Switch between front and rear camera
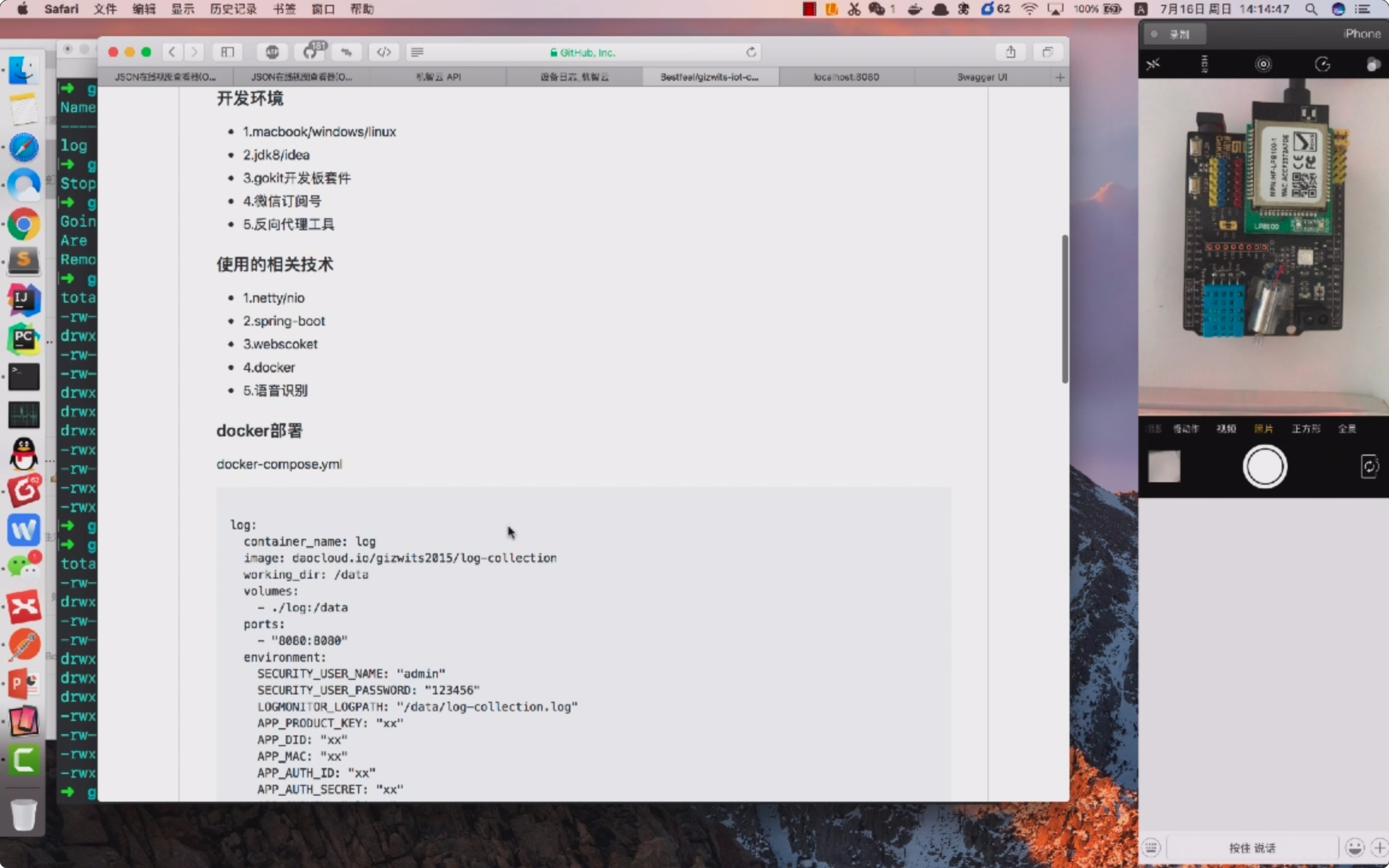 [x=1369, y=467]
